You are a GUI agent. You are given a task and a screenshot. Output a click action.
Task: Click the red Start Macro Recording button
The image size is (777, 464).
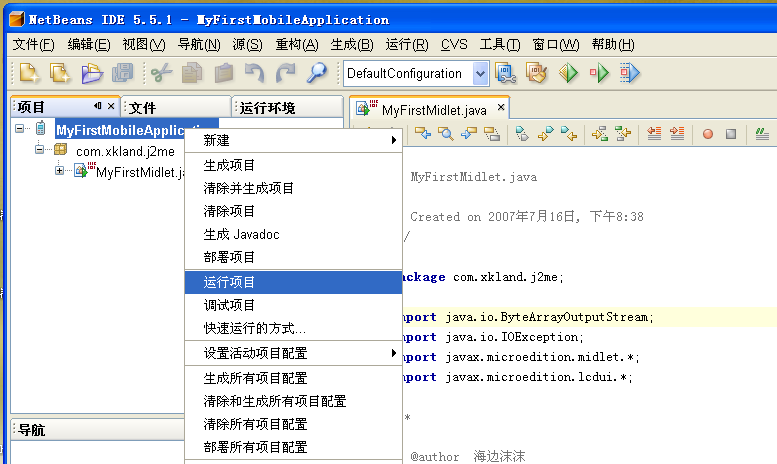[x=708, y=134]
